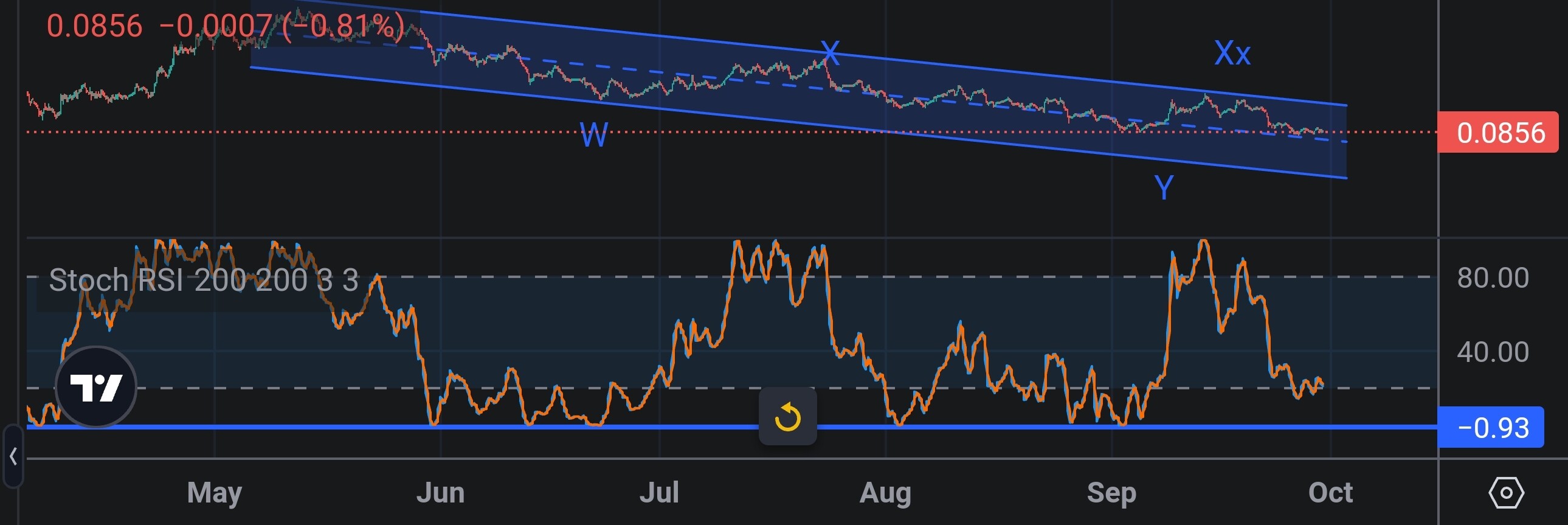This screenshot has height=525, width=1568.
Task: Select the Stoch RSI 200 200 indicator legend
Action: pos(203,280)
